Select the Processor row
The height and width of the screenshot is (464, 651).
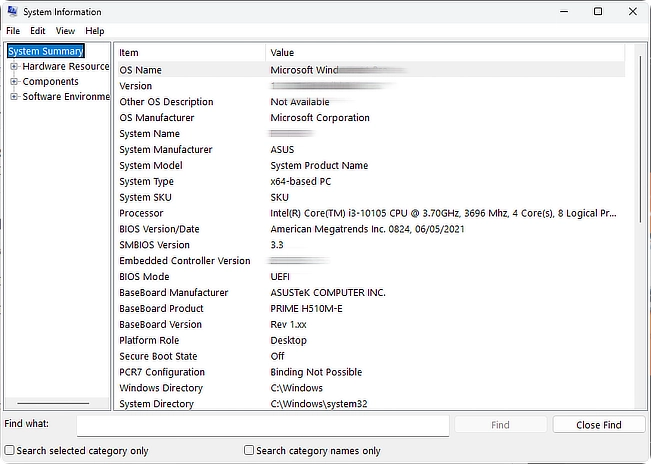(x=371, y=213)
